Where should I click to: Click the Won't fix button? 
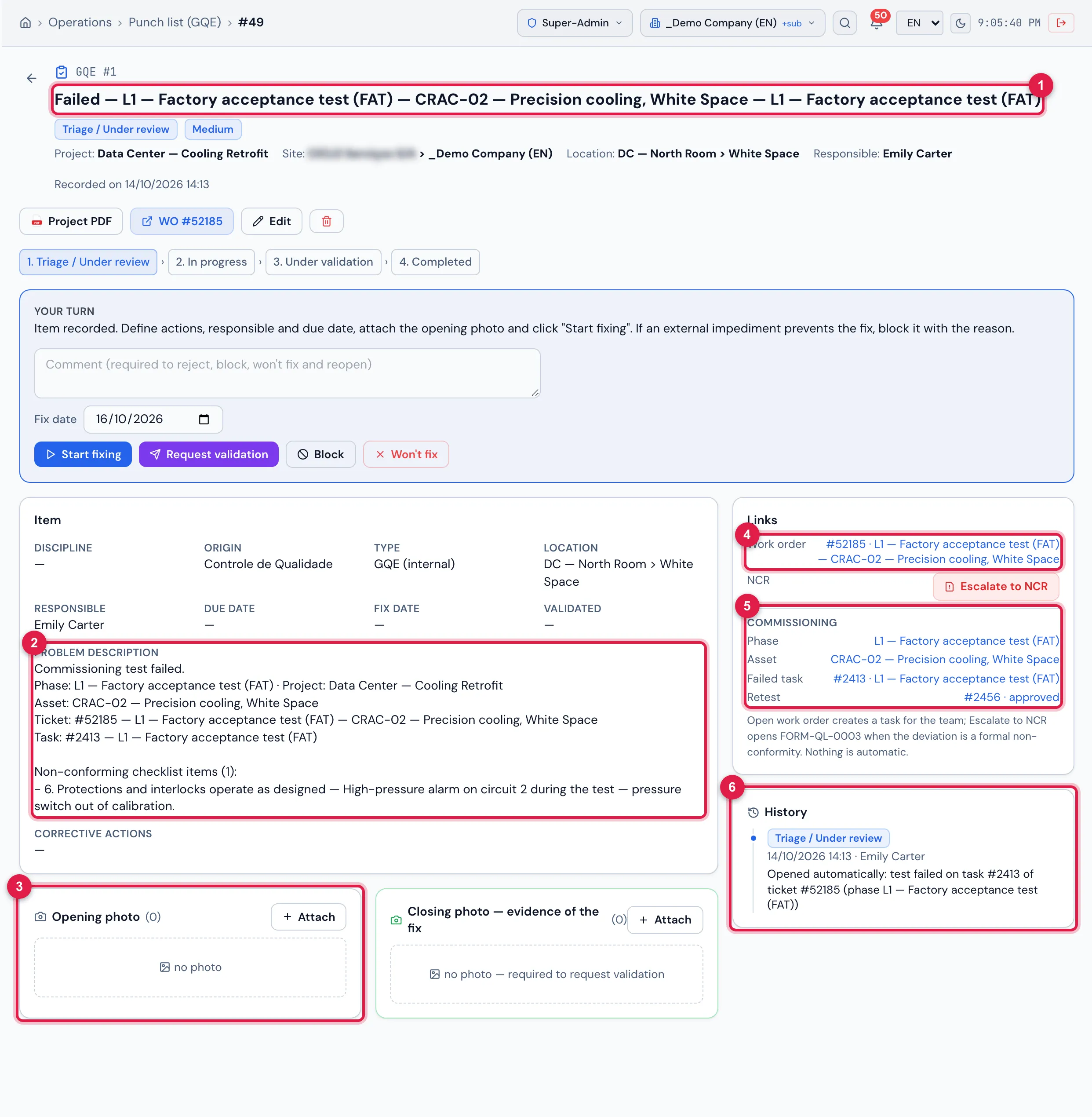tap(405, 454)
